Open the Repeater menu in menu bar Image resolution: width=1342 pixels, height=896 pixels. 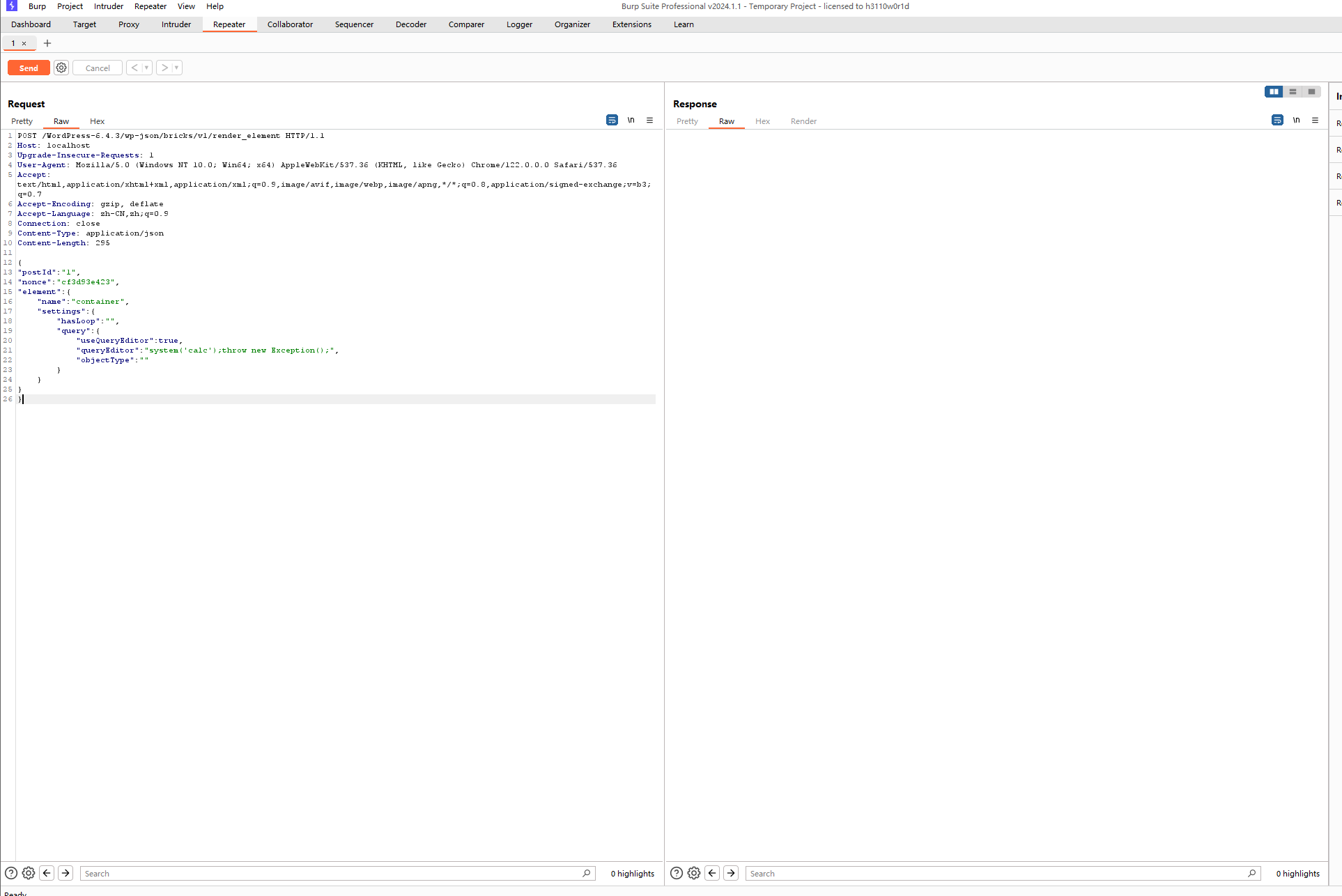150,6
